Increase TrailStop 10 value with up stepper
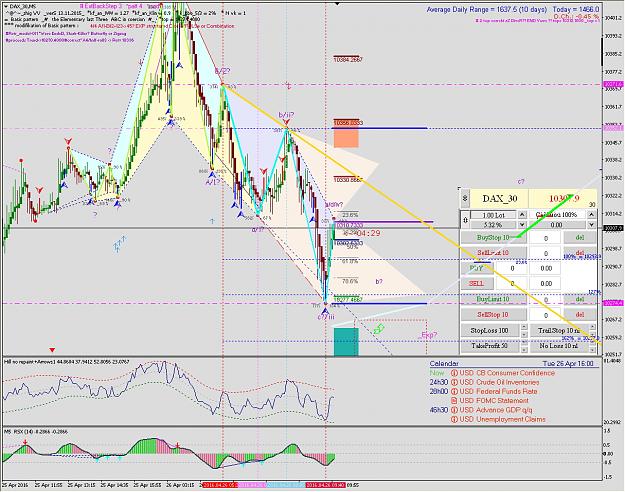 (x=593, y=327)
